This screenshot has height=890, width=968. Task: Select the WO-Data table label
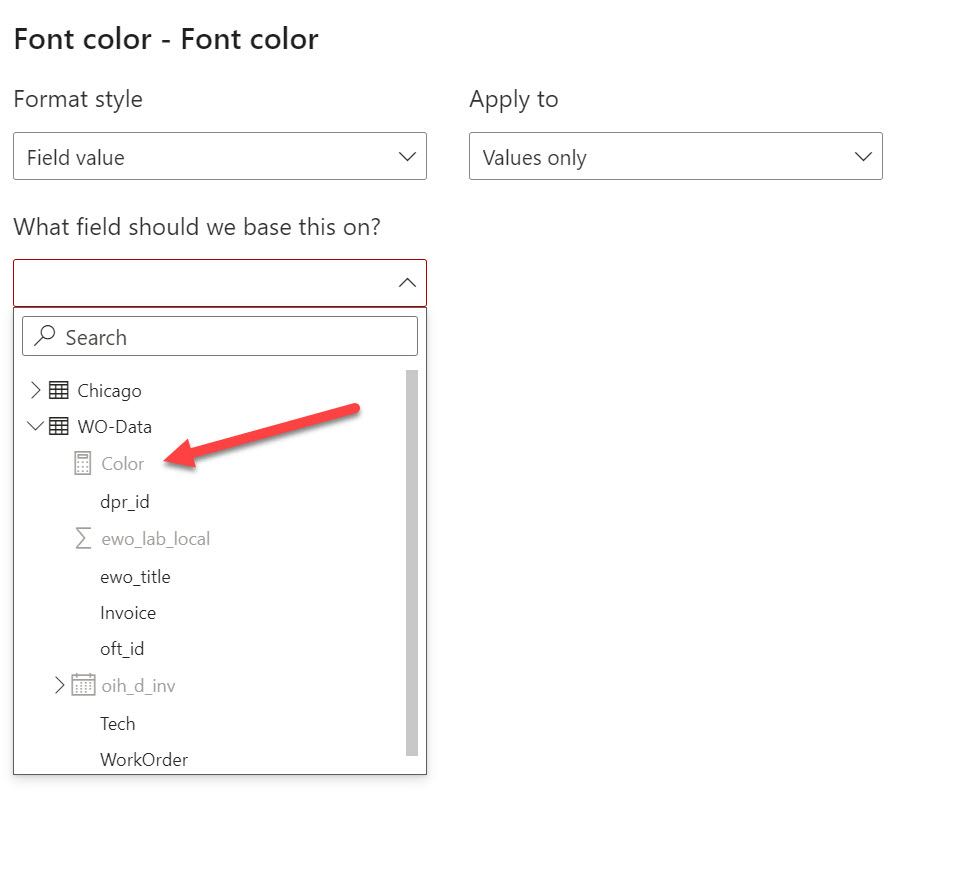114,426
